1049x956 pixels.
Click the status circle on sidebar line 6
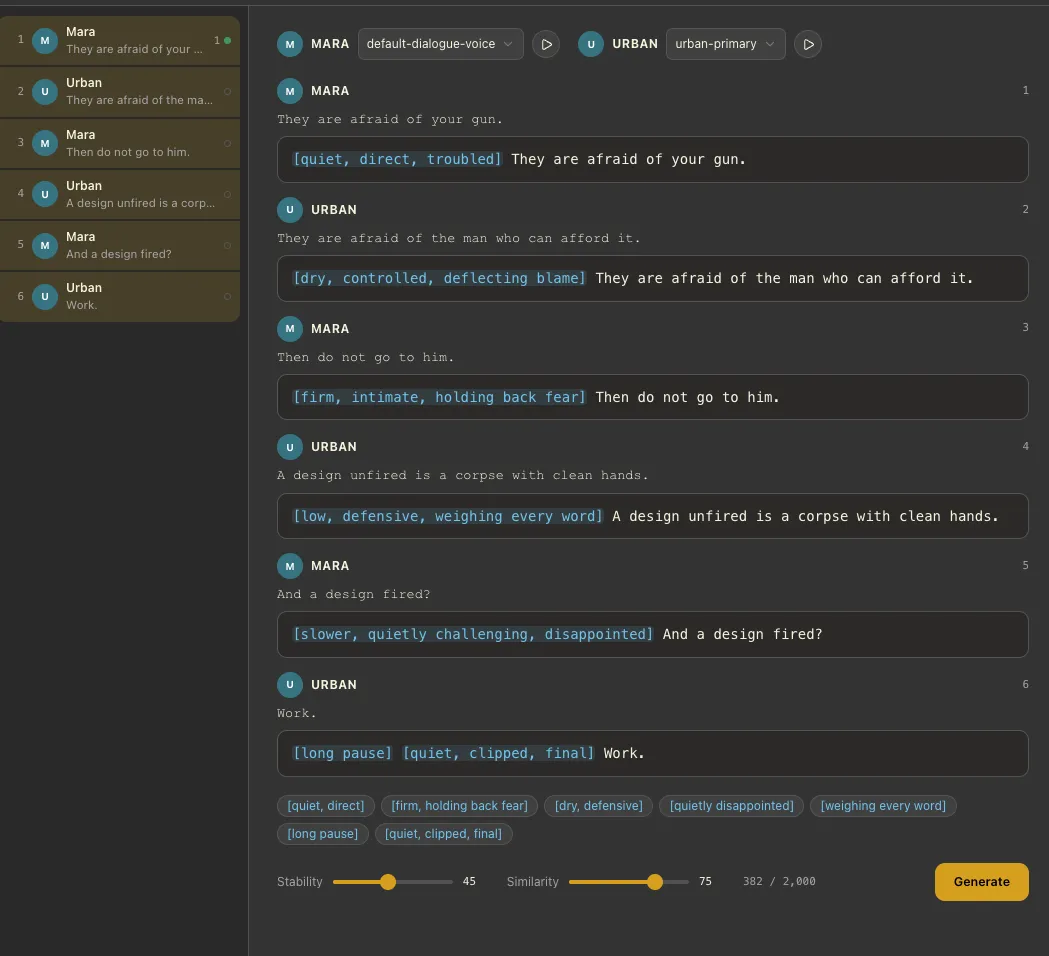point(227,296)
